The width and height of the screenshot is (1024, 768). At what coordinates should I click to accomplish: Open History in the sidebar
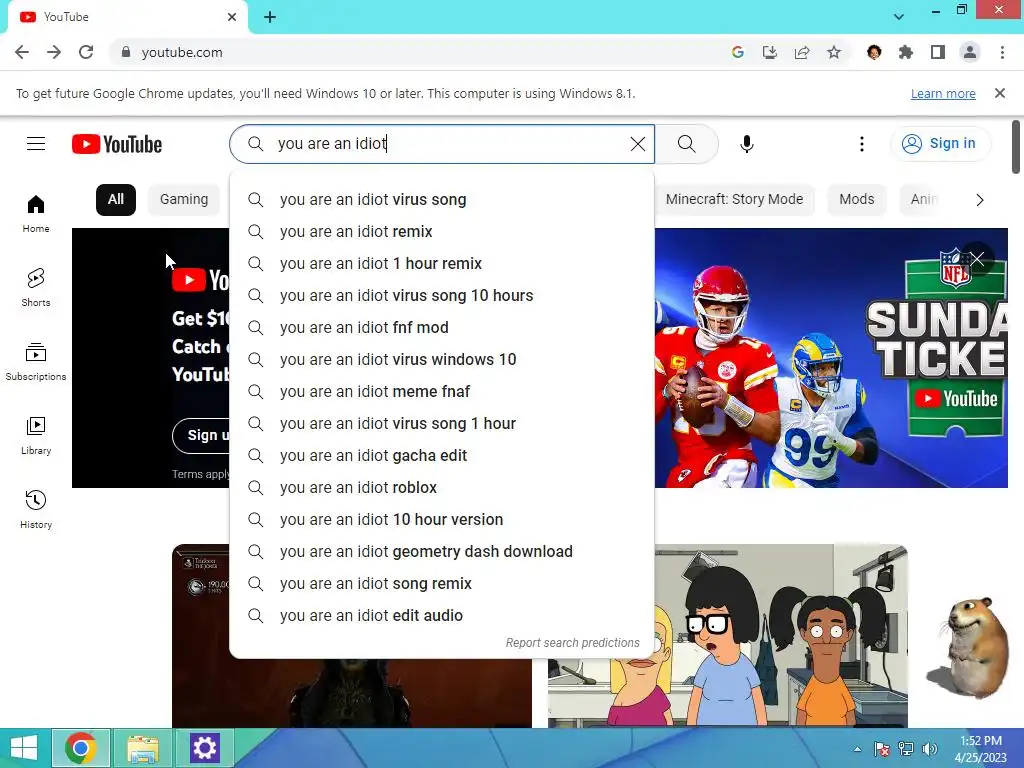[x=36, y=509]
